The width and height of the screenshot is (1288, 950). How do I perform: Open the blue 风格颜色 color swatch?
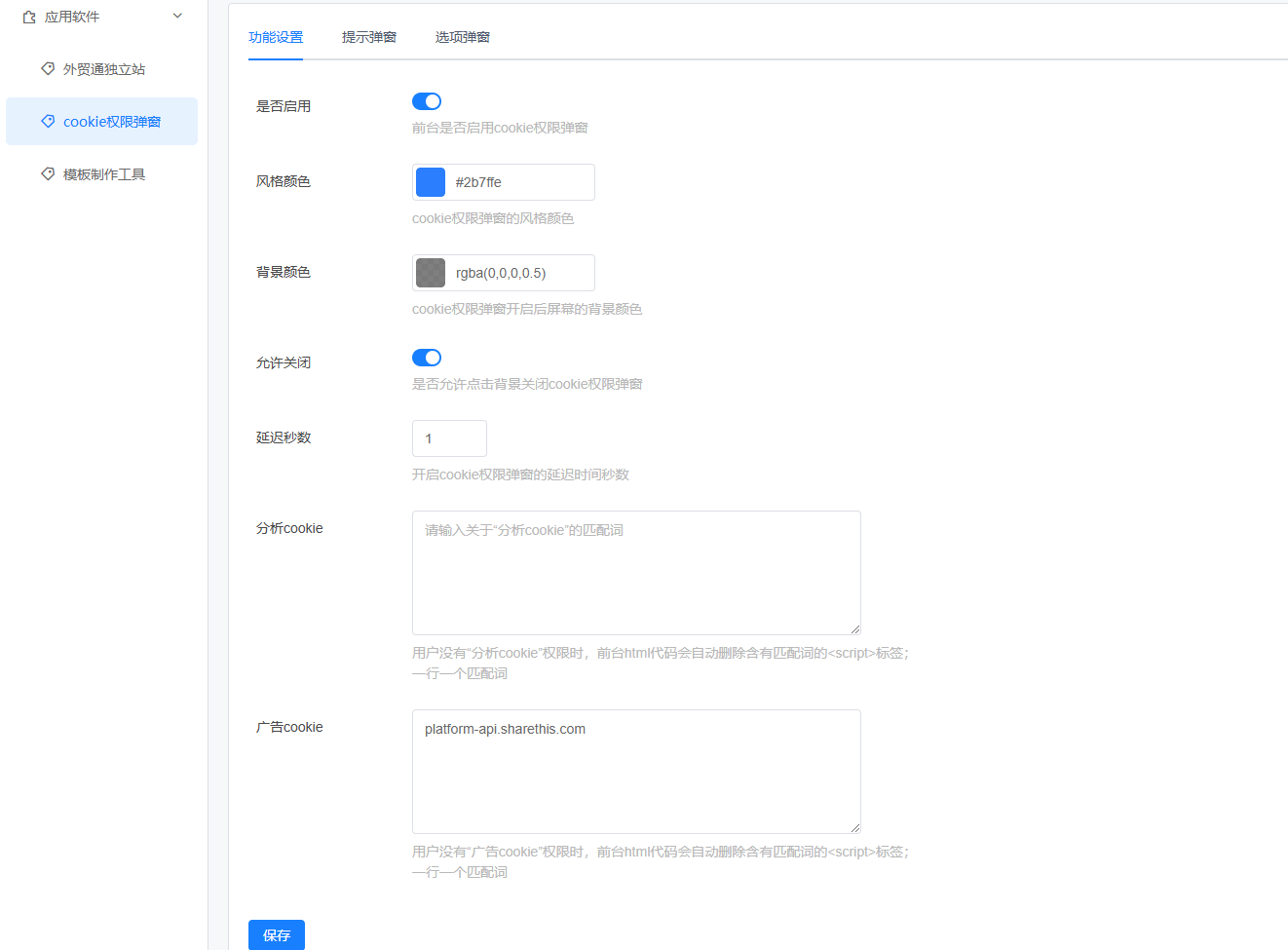[431, 182]
